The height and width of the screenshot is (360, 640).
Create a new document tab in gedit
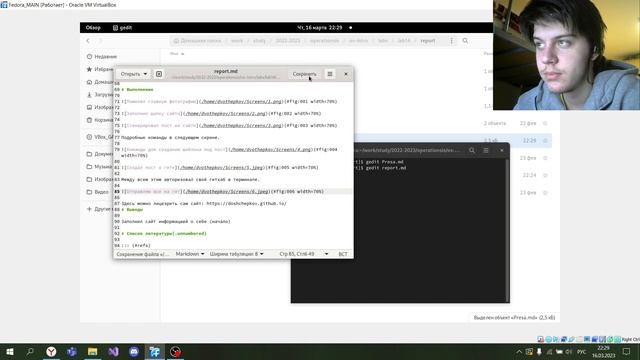point(159,74)
